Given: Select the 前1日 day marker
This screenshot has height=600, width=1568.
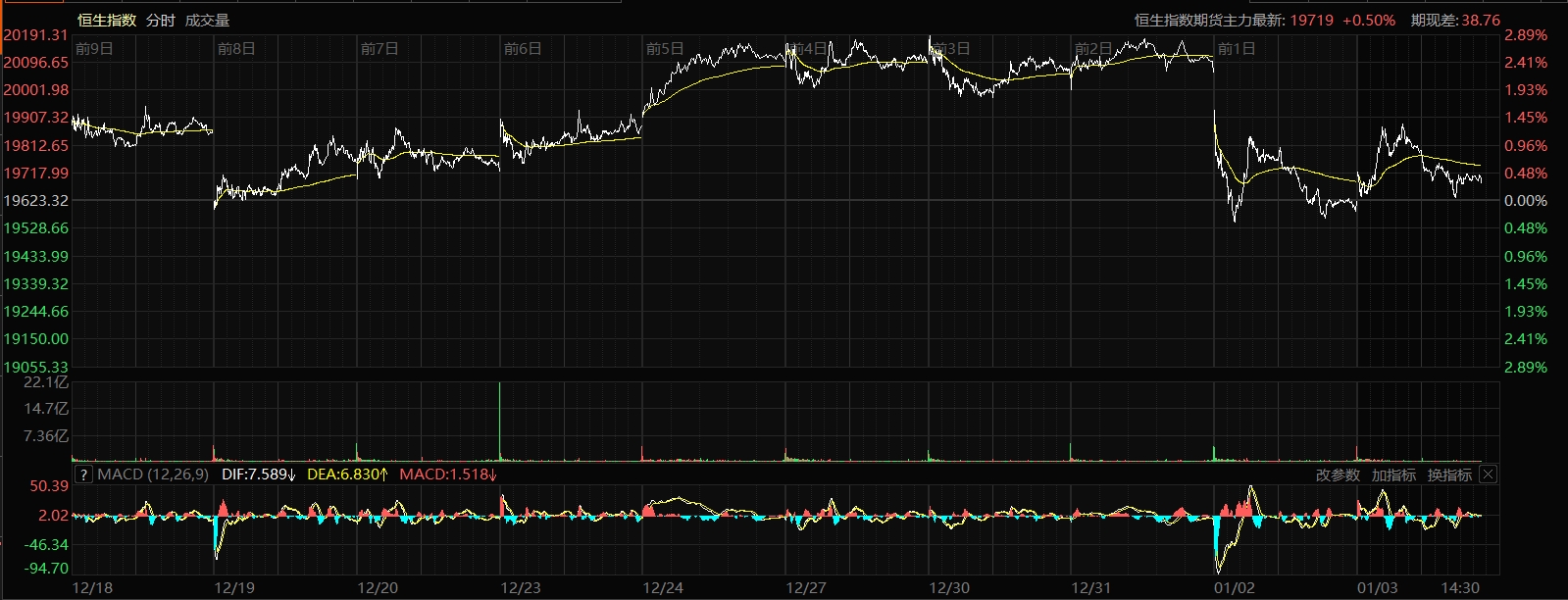Looking at the screenshot, I should tap(1236, 48).
